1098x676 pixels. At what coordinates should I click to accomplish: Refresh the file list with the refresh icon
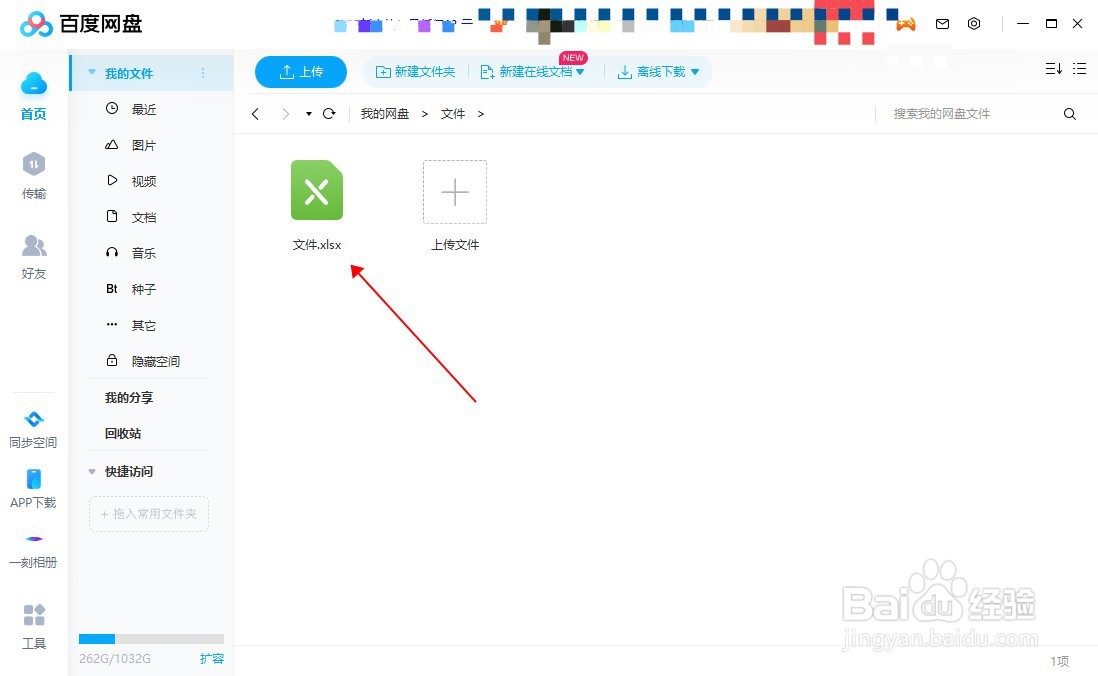pyautogui.click(x=329, y=113)
